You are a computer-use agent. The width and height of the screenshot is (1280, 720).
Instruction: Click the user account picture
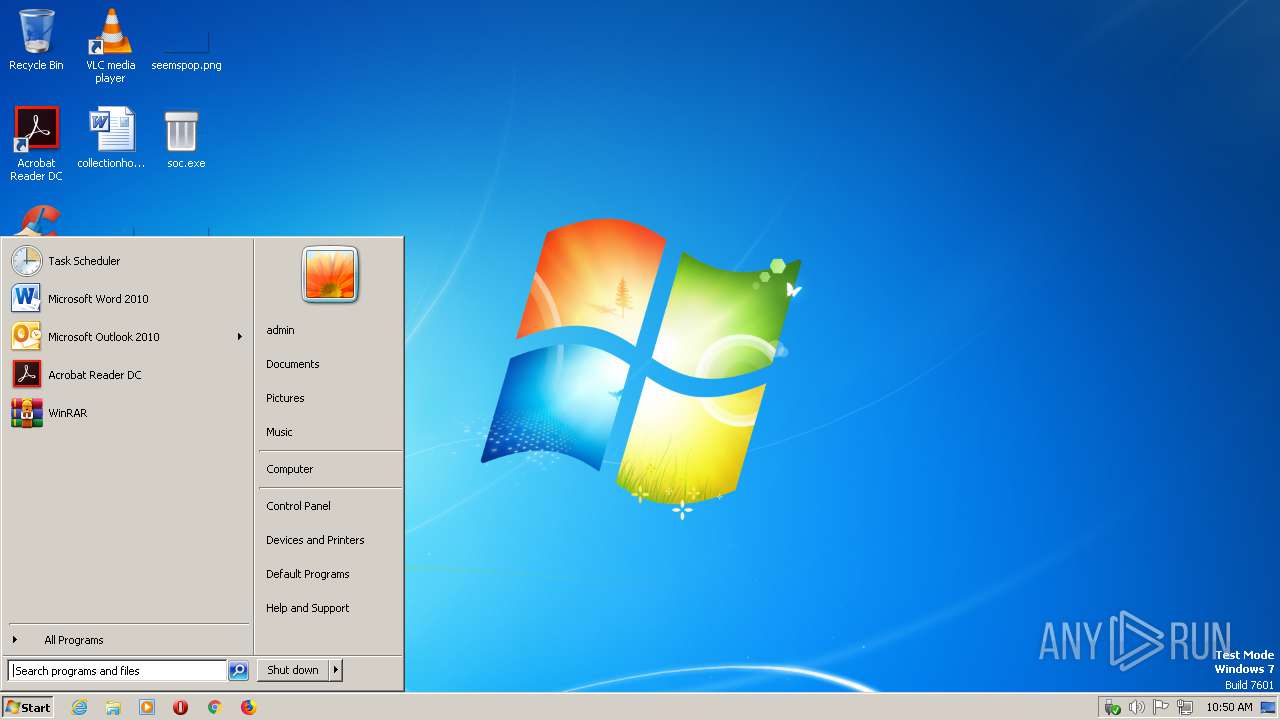tap(330, 275)
